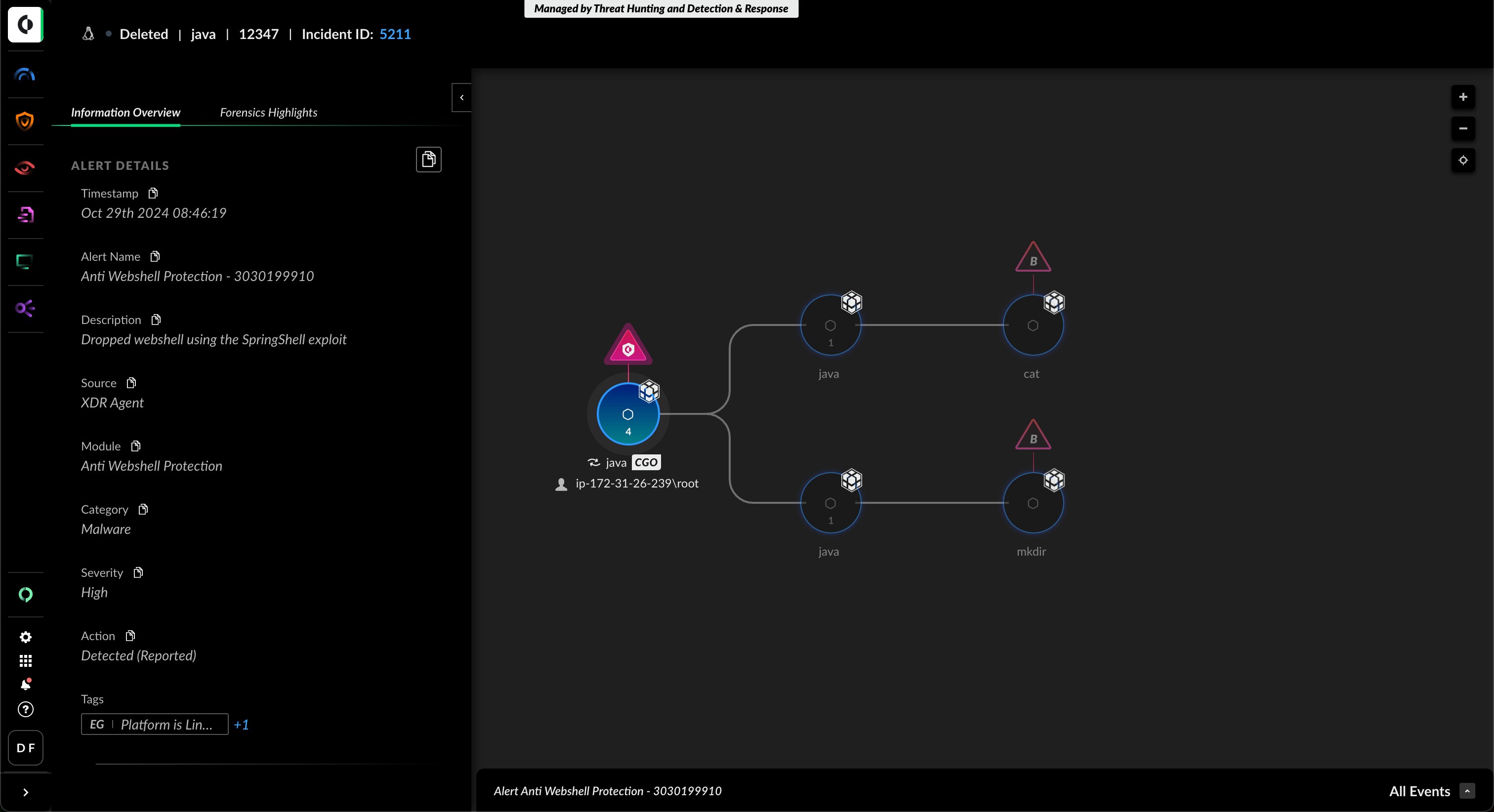Screen dimensions: 1494x812
Task: Expand the bottom-left sidebar arrow
Action: pos(26,792)
